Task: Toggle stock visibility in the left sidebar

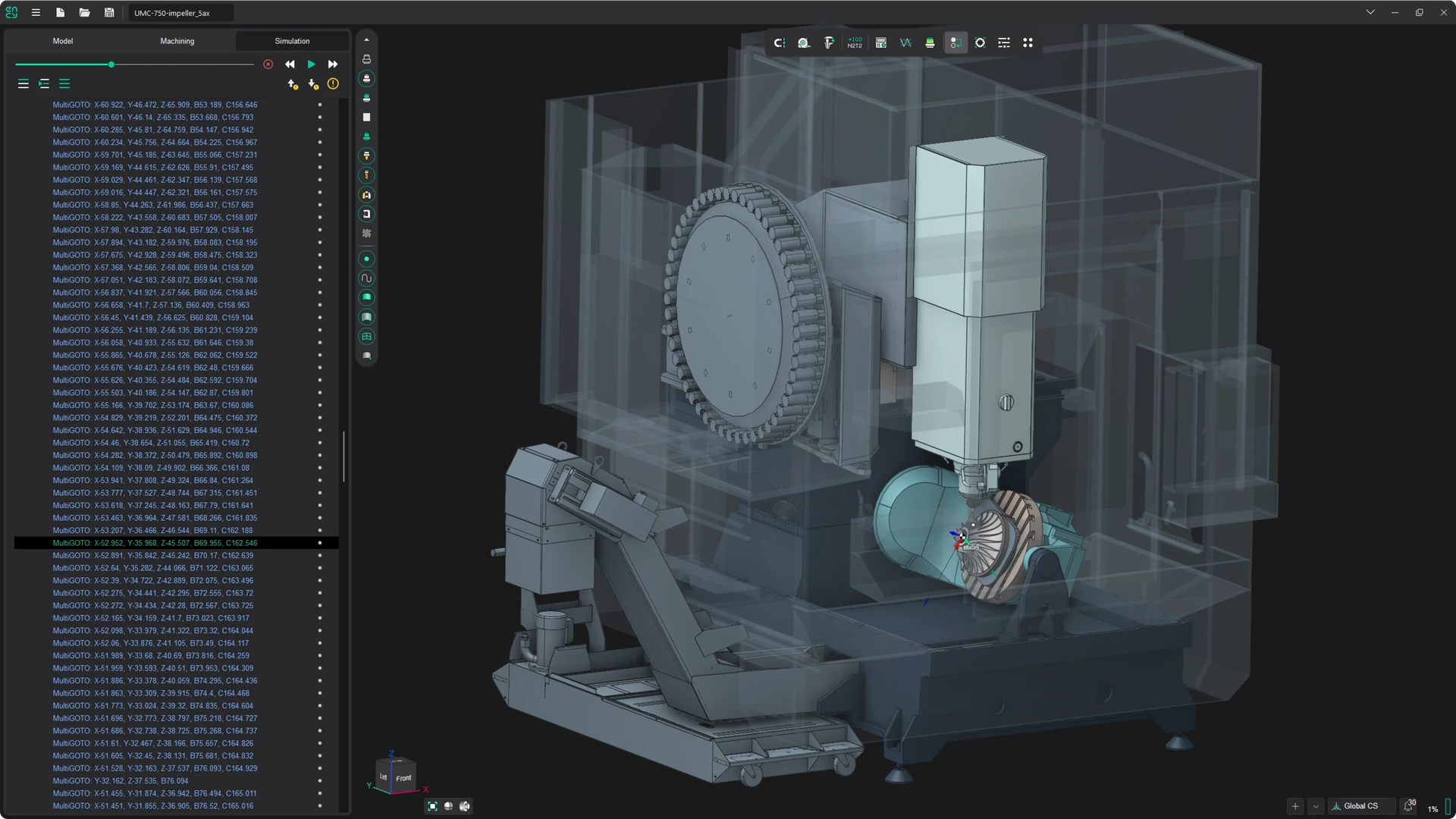Action: coord(366,117)
